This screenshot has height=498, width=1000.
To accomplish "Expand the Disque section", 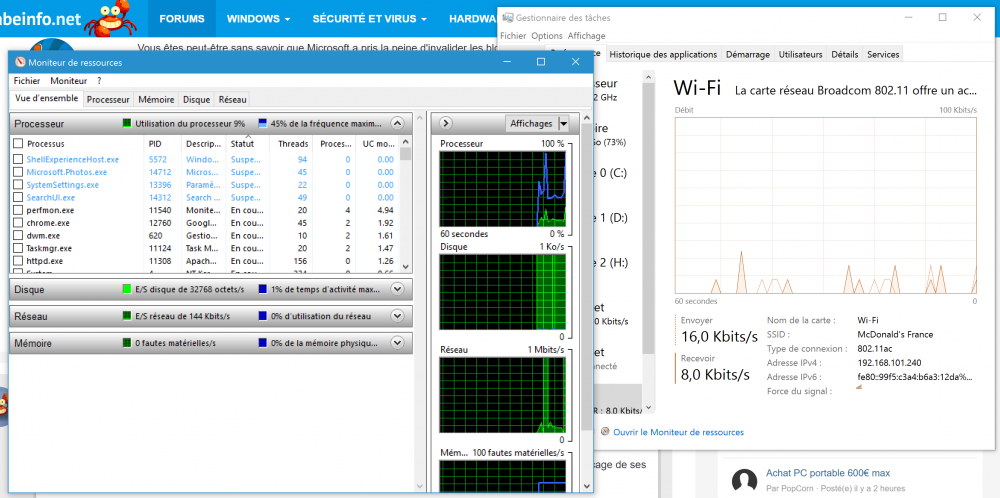I will [x=397, y=289].
